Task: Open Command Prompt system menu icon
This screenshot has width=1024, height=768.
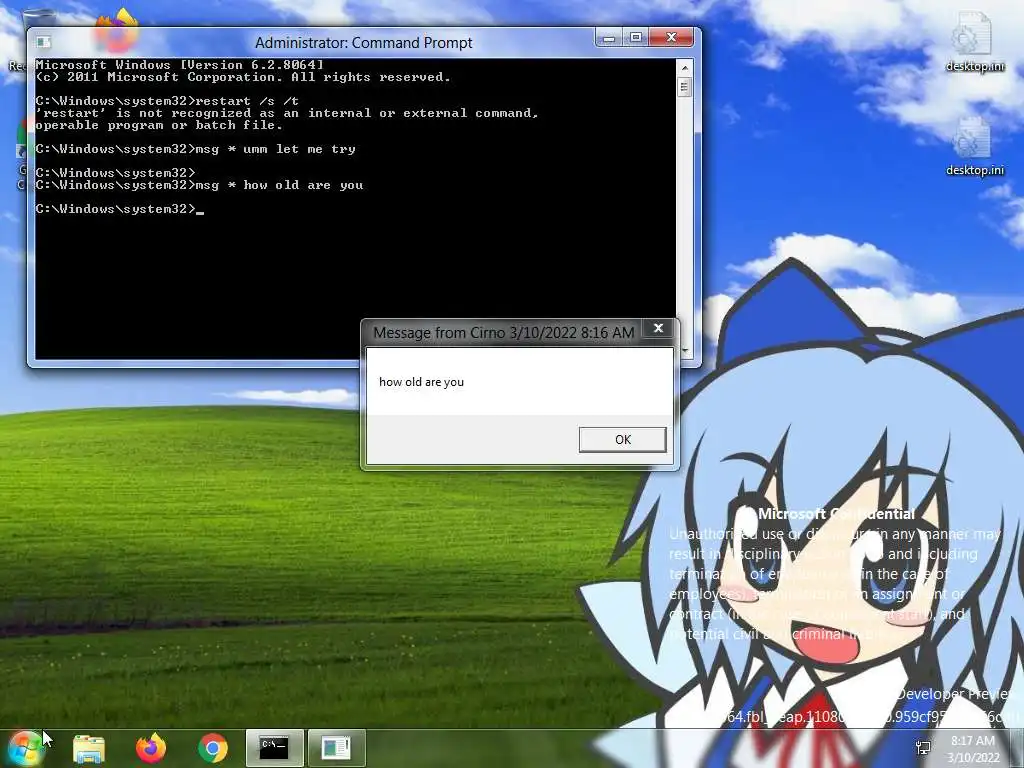Action: [x=43, y=42]
